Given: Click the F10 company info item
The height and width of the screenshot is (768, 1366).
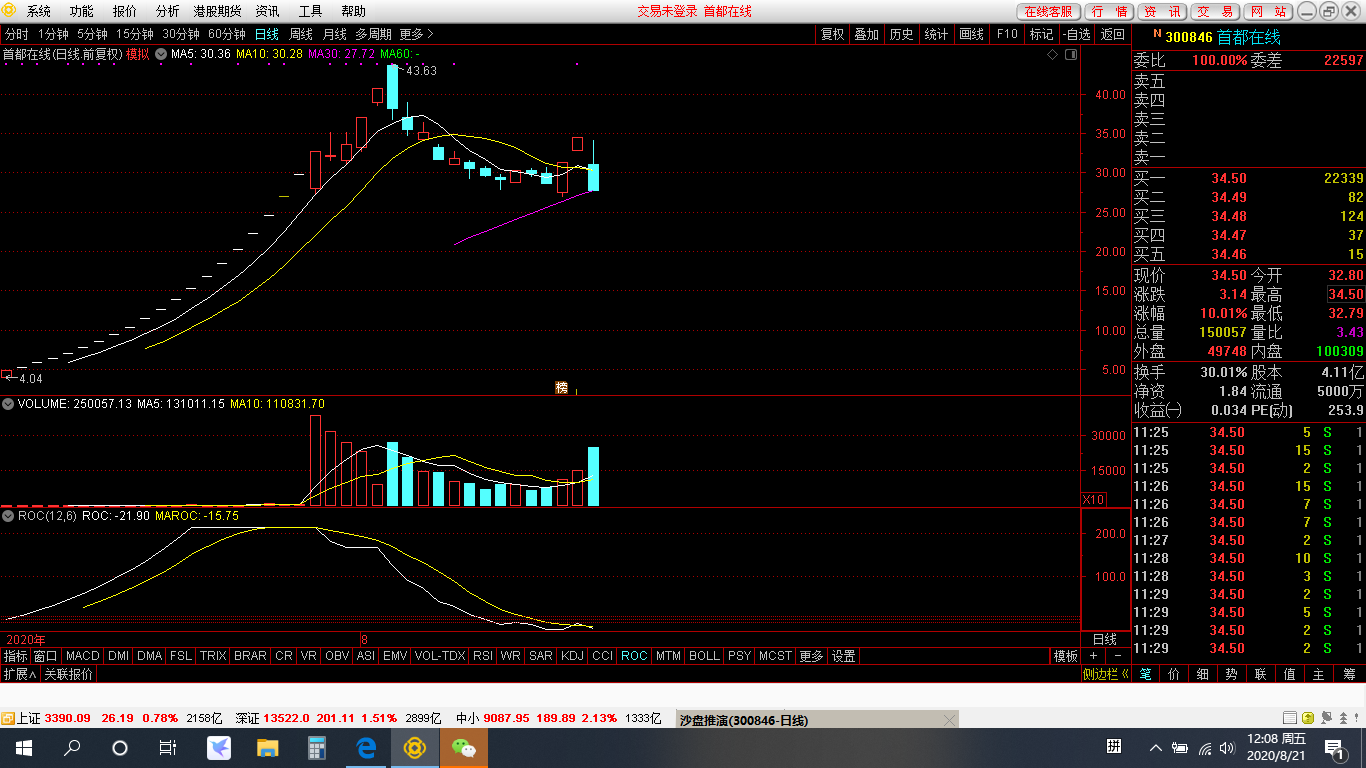Looking at the screenshot, I should click(1007, 34).
